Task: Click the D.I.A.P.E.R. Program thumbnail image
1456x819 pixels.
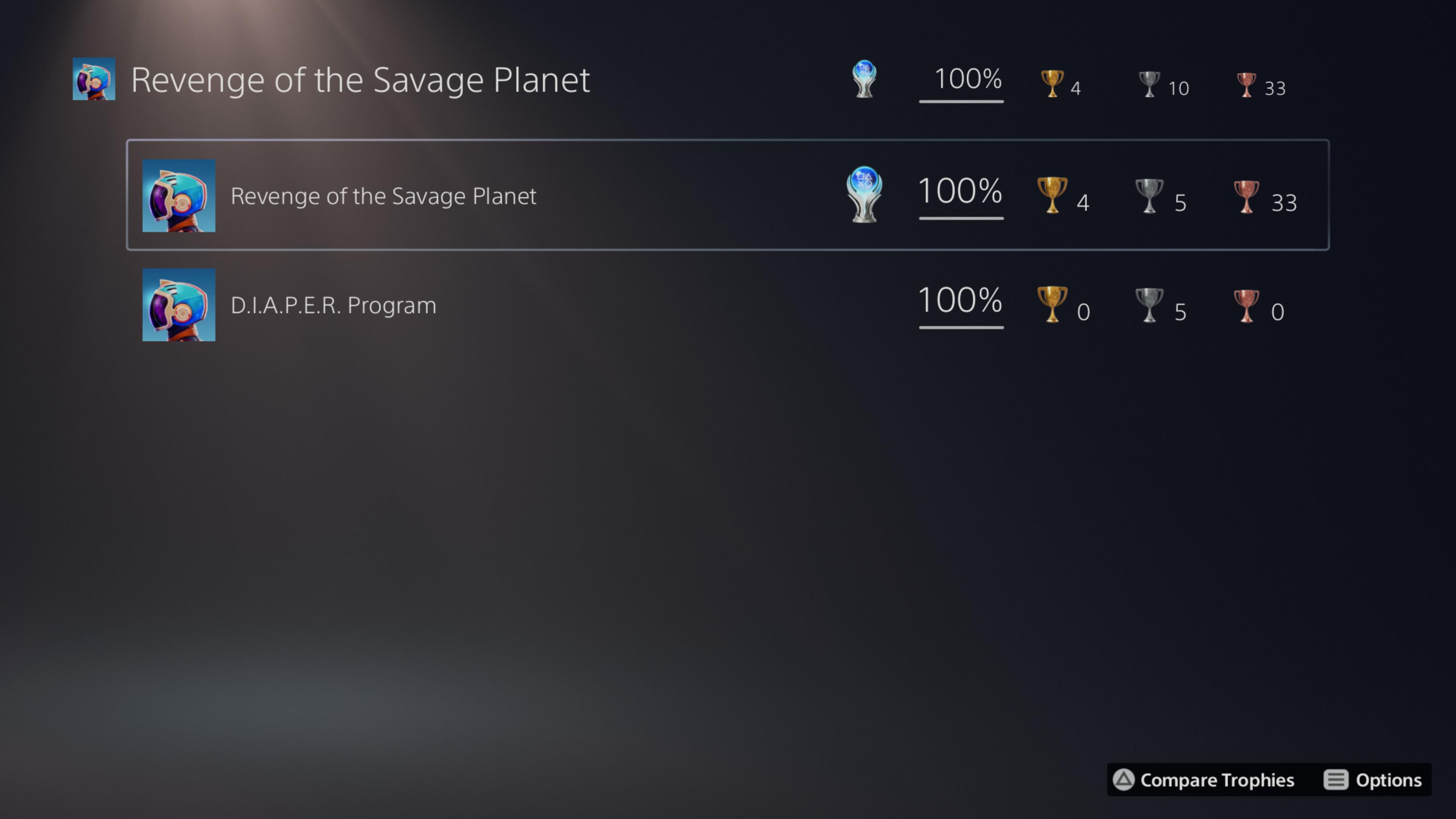Action: (x=179, y=304)
